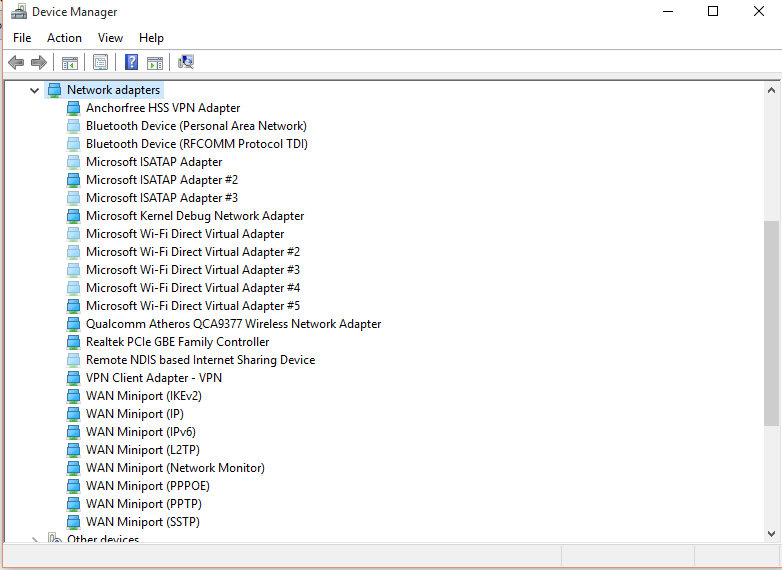The image size is (782, 570).
Task: Select Bluetooth Device (Personal Area Network)
Action: pos(196,126)
